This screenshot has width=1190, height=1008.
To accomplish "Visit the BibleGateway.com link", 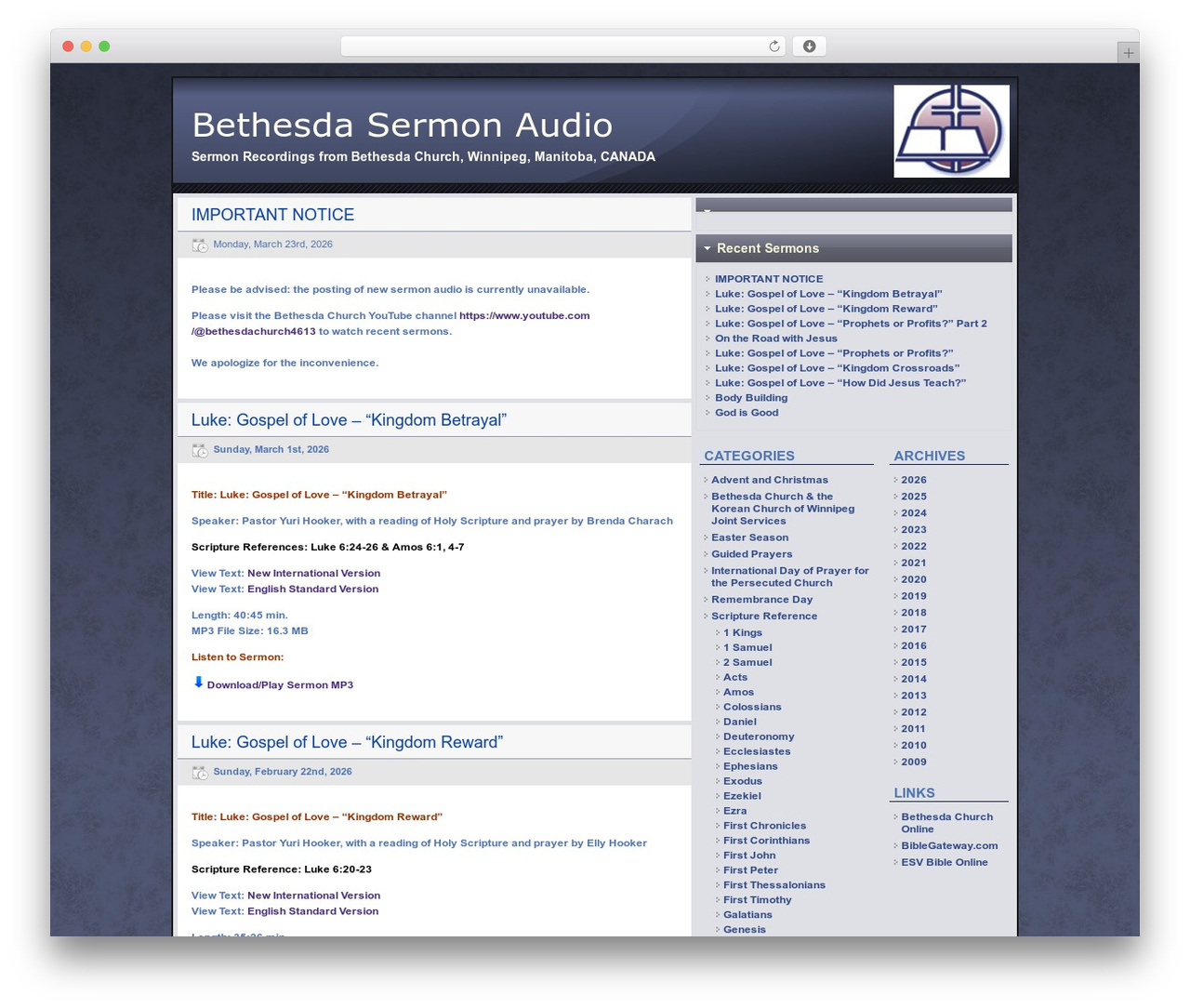I will click(x=949, y=846).
